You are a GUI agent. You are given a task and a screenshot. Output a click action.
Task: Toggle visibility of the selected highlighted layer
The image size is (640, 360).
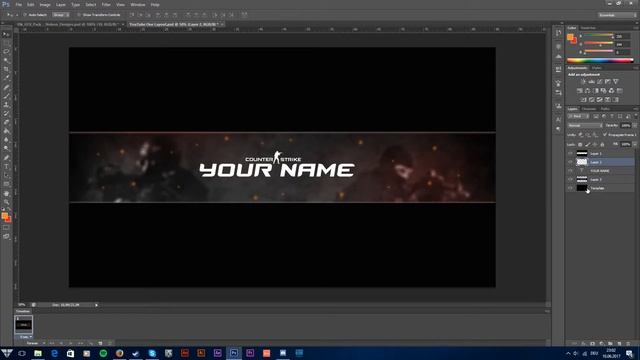click(570, 162)
